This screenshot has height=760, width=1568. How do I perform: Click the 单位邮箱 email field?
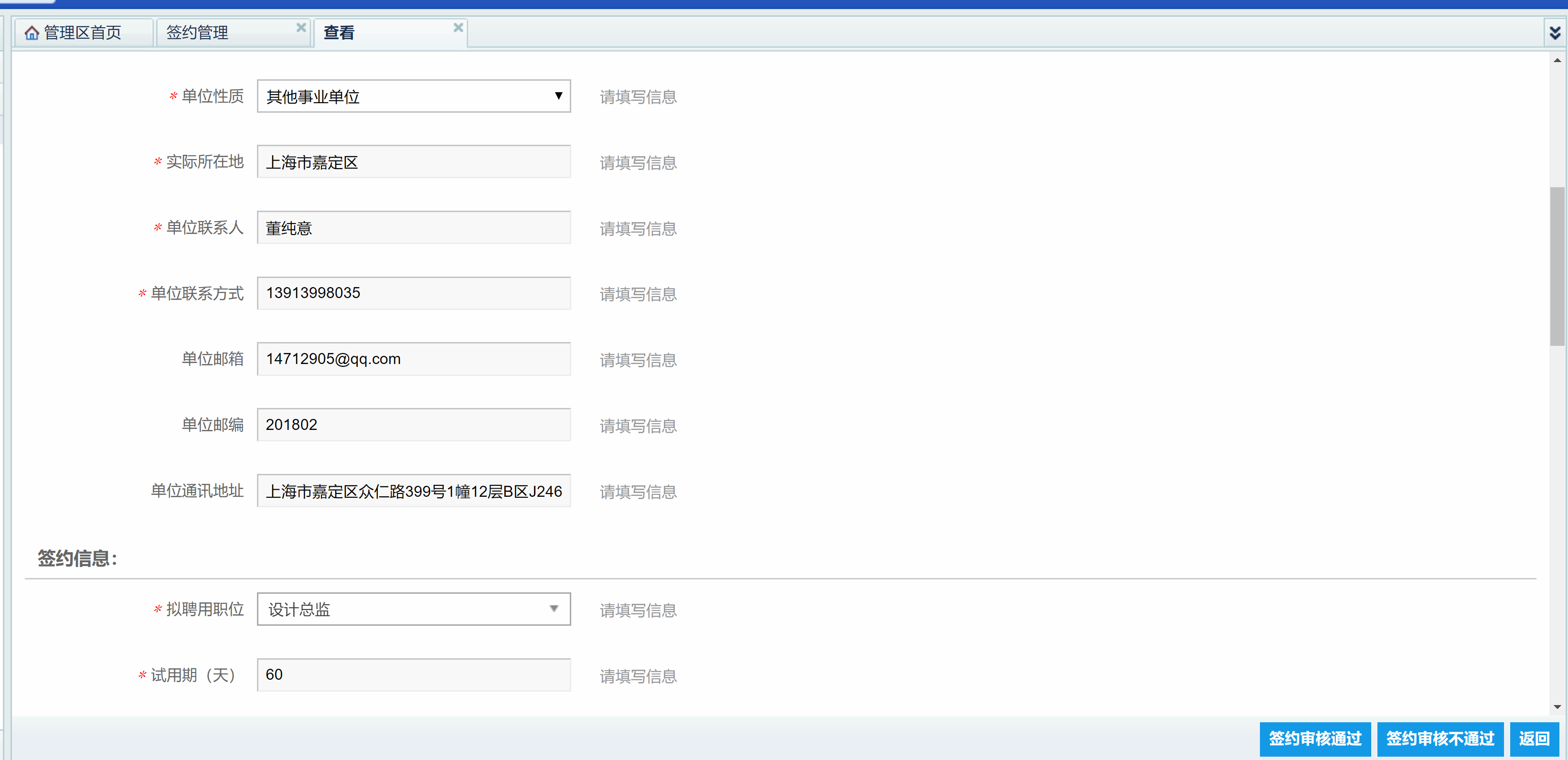(x=414, y=359)
